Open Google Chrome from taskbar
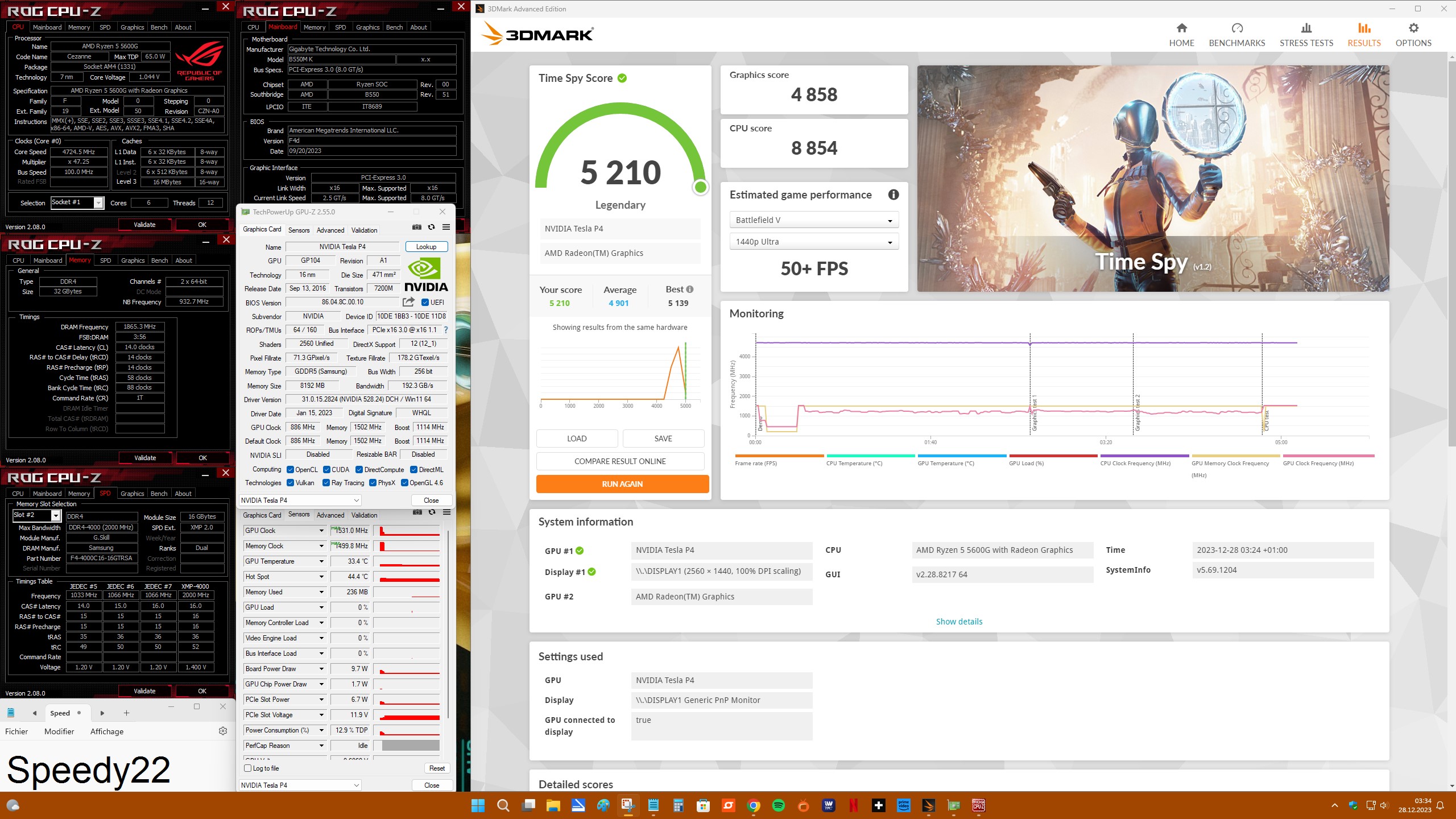The width and height of the screenshot is (1456, 819). pos(754,805)
